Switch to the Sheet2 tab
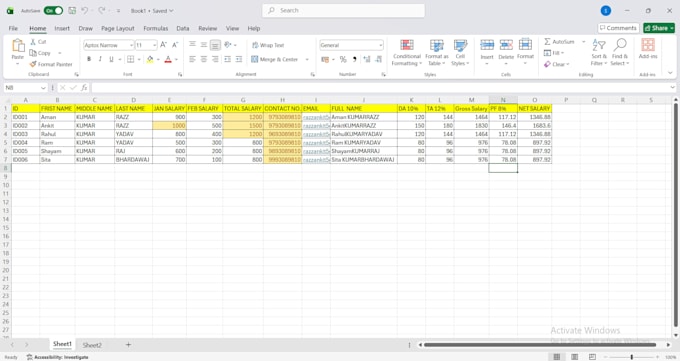Viewport: 680px width, 361px height. click(x=92, y=345)
